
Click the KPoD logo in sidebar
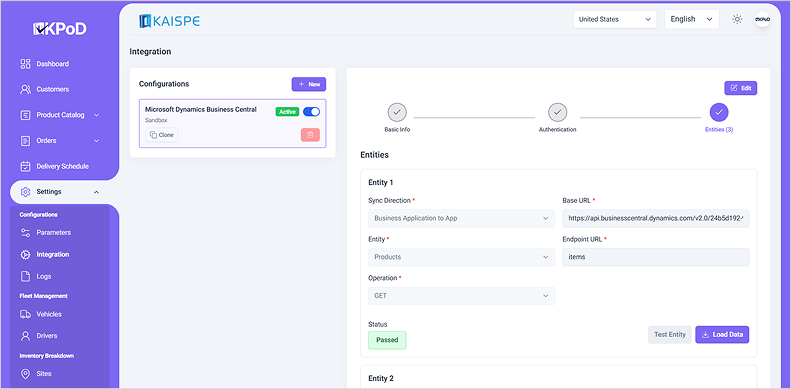click(x=60, y=29)
